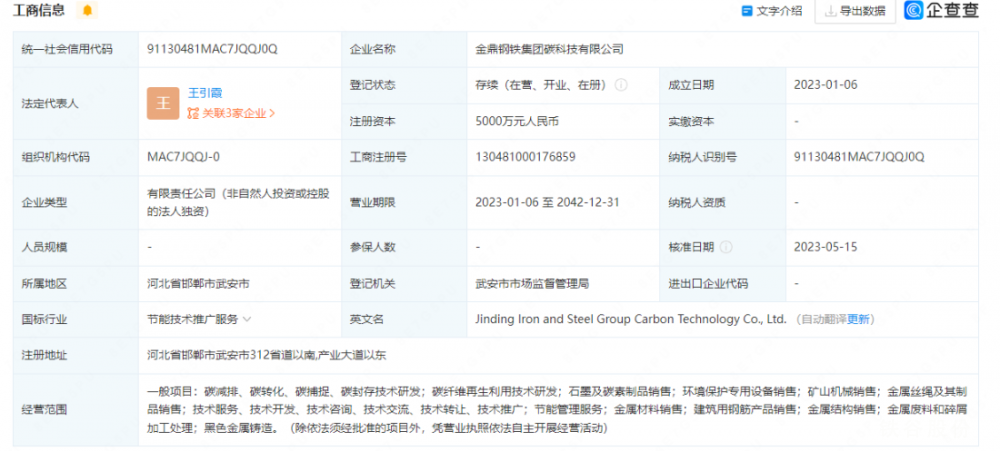Click the 工商信息 section heading

click(39, 10)
